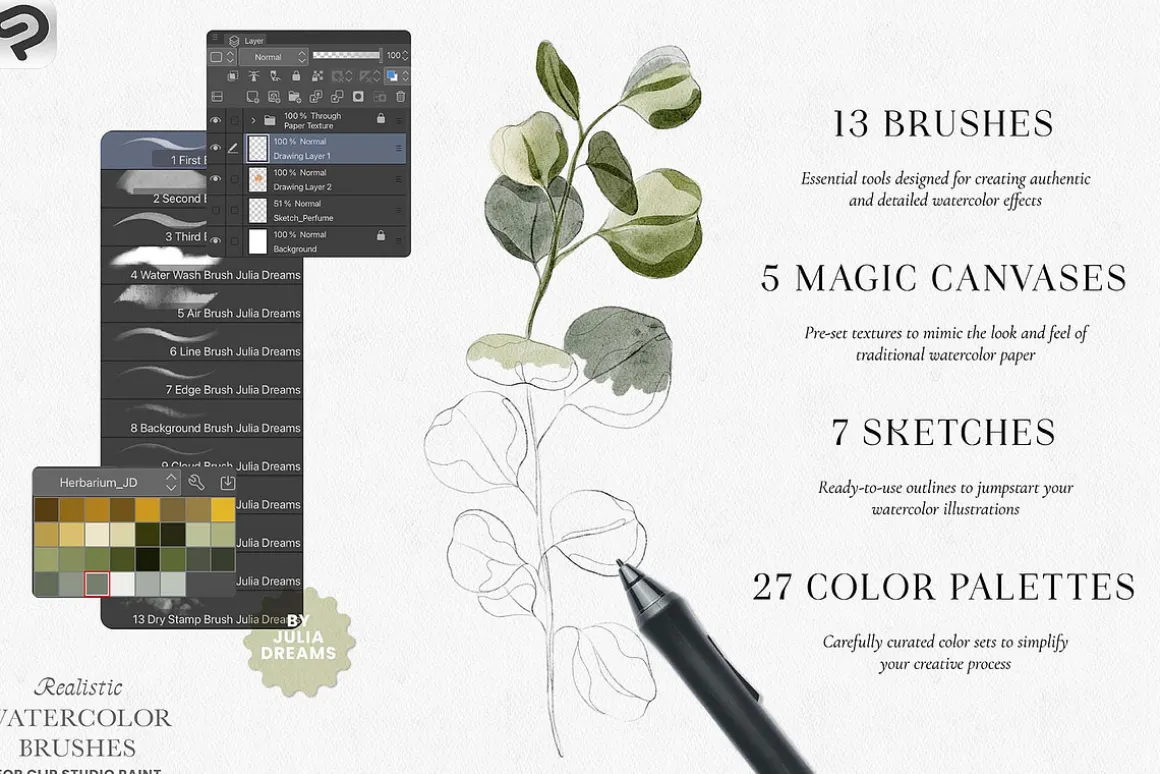Image resolution: width=1160 pixels, height=774 pixels.
Task: Open the layer mask enable dropdown icon
Action: coord(342,75)
